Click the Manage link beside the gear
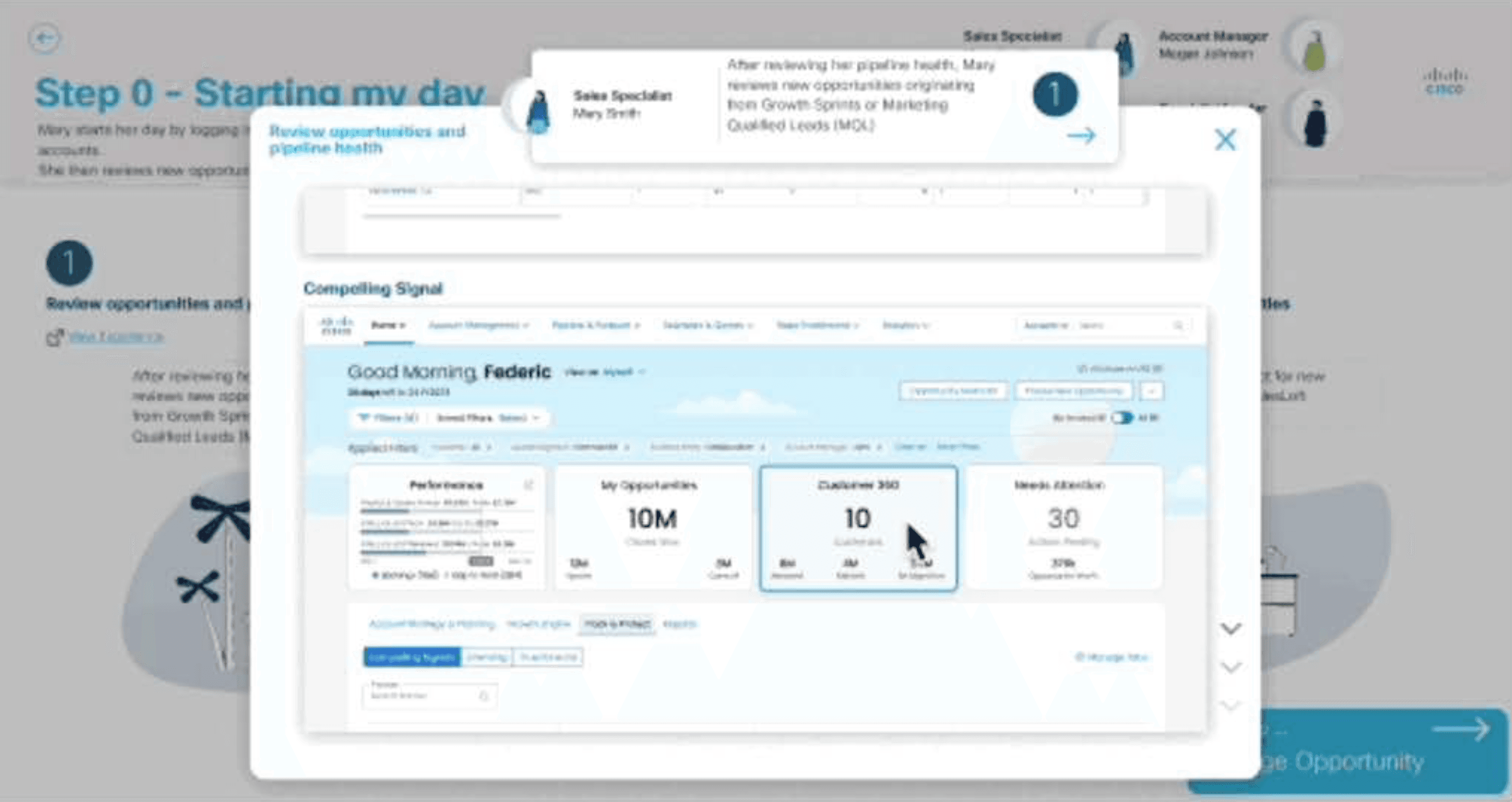 tap(1117, 657)
